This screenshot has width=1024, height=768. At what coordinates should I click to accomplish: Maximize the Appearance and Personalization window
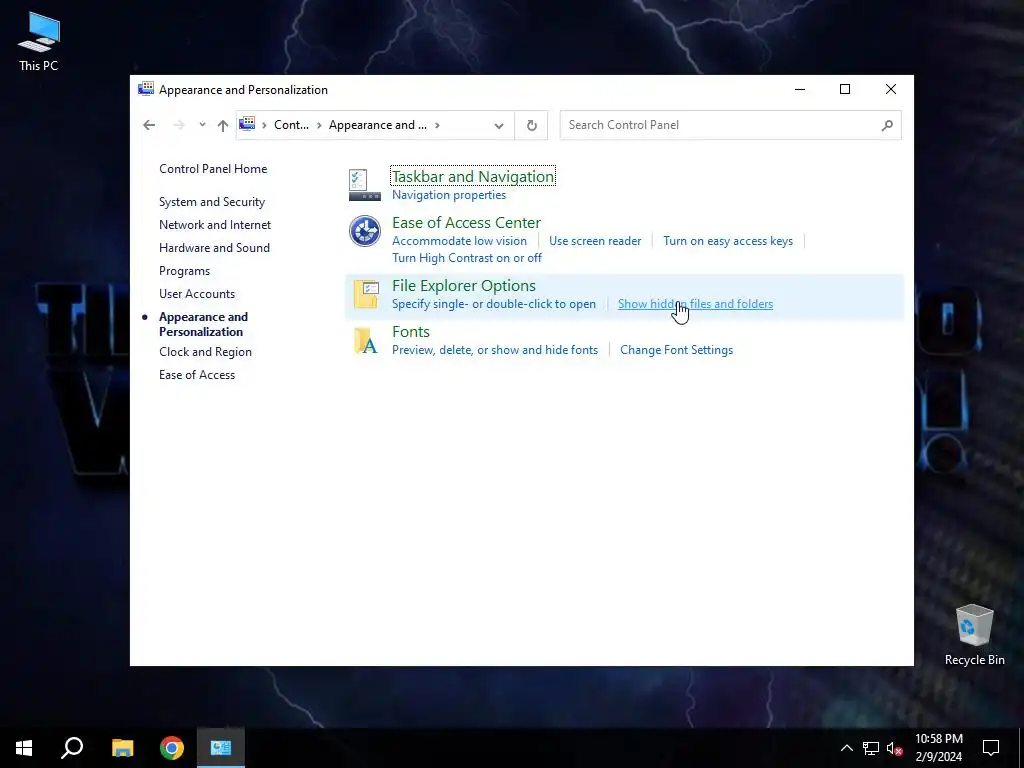845,89
